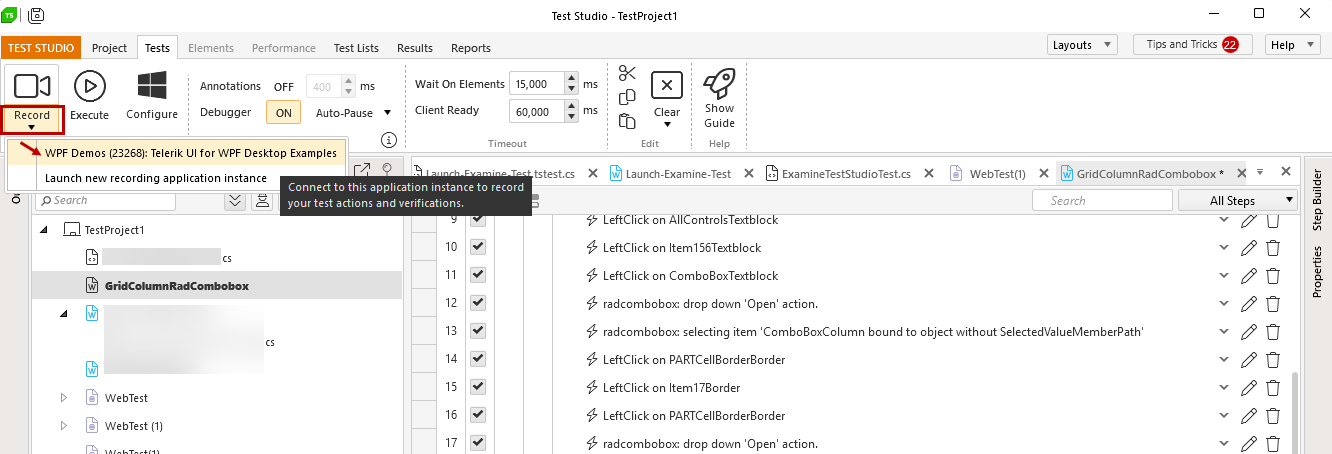1332x454 pixels.
Task: Run the test with the Execute icon
Action: tap(90, 86)
